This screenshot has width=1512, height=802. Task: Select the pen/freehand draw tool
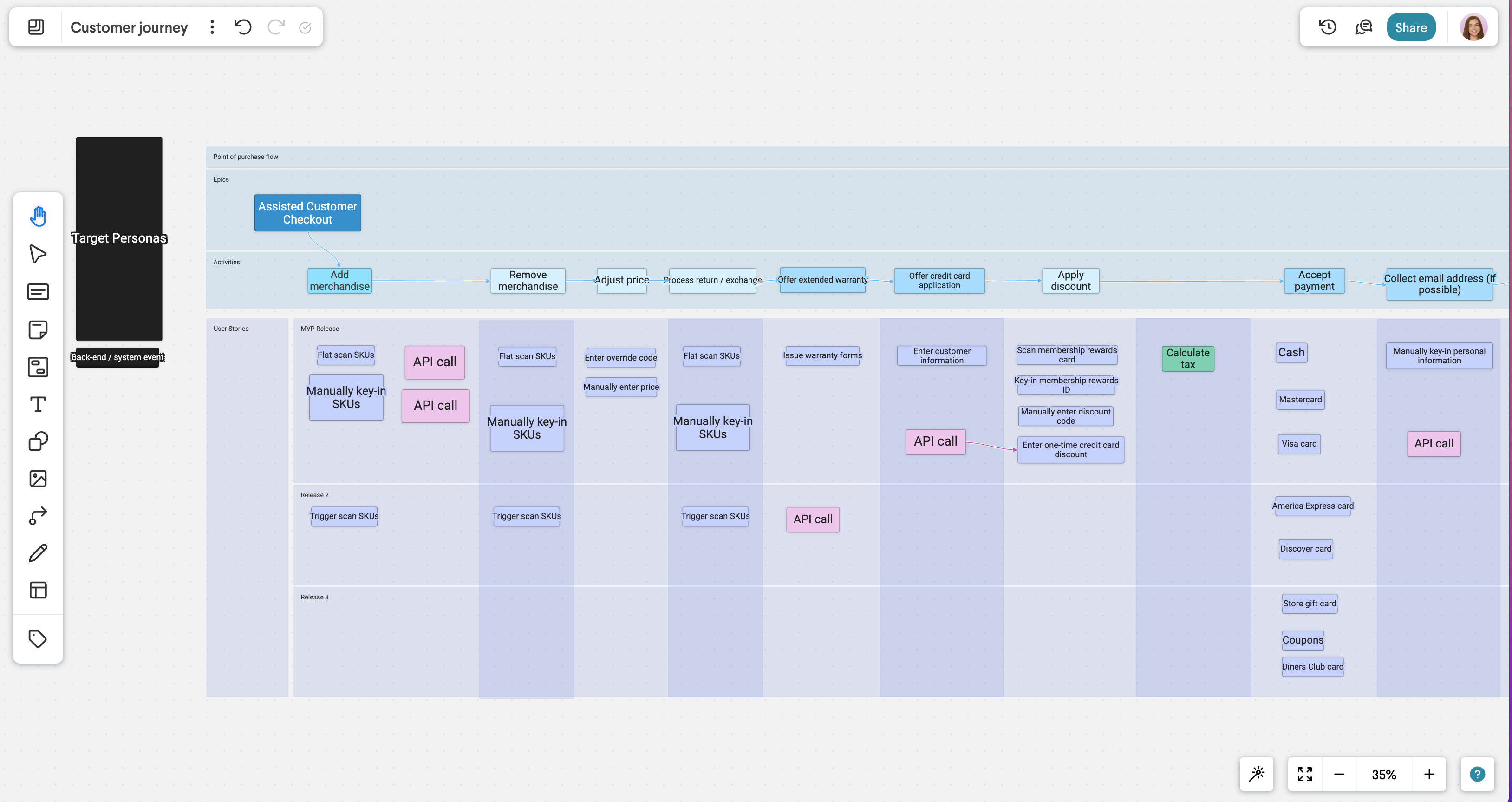[x=38, y=553]
